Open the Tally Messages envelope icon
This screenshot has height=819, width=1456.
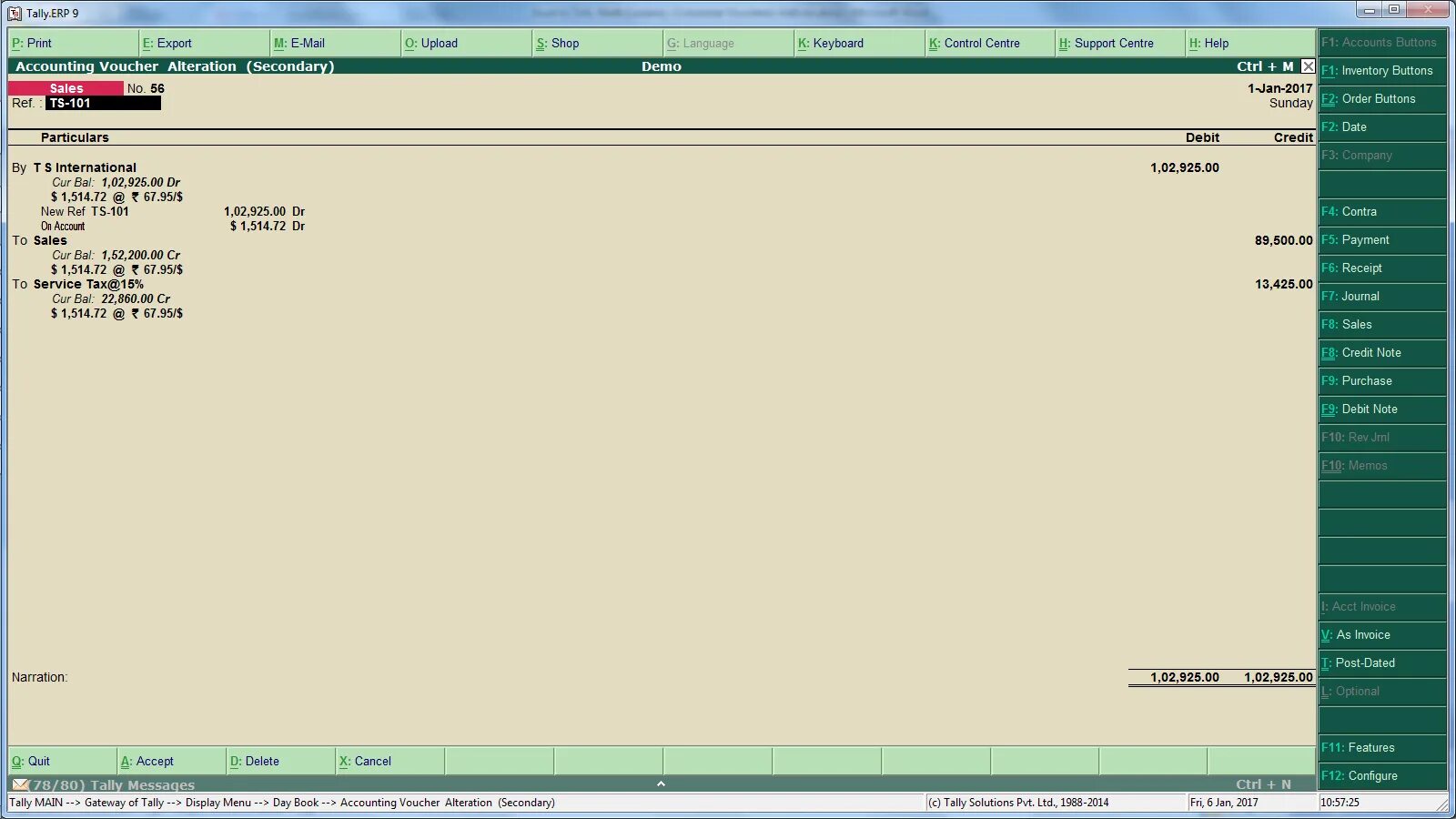pyautogui.click(x=20, y=784)
